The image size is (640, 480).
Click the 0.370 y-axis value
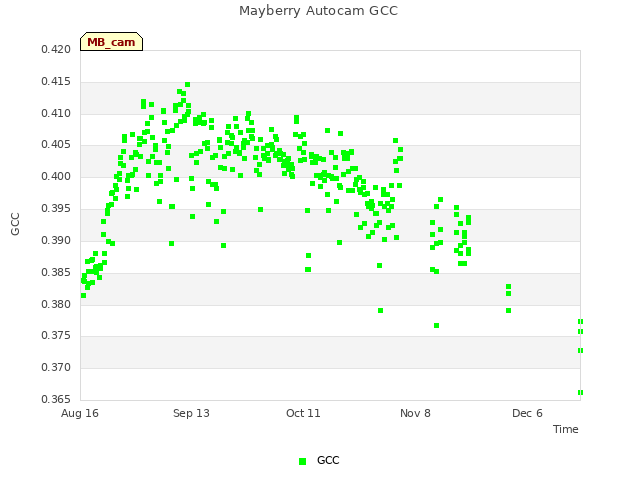[x=56, y=367]
